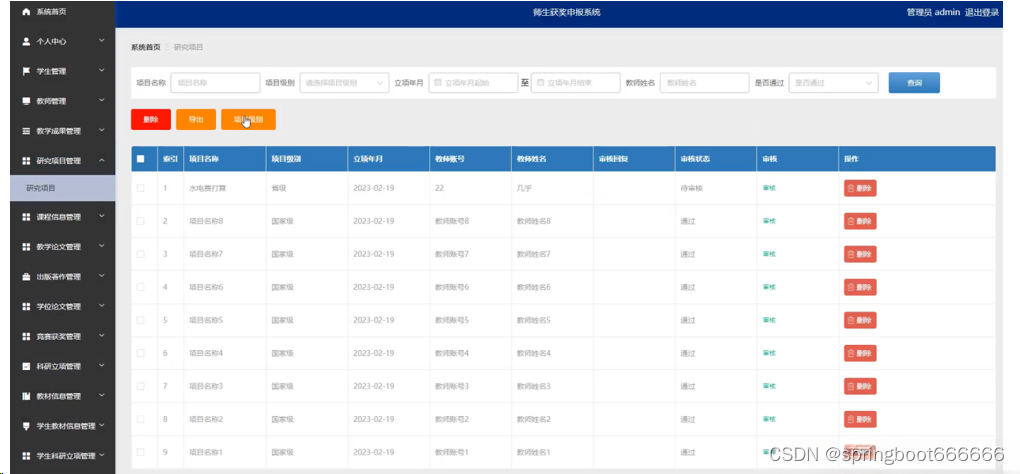1020x474 pixels.
Task: Click the red 删除 button above the table
Action: pyautogui.click(x=151, y=120)
